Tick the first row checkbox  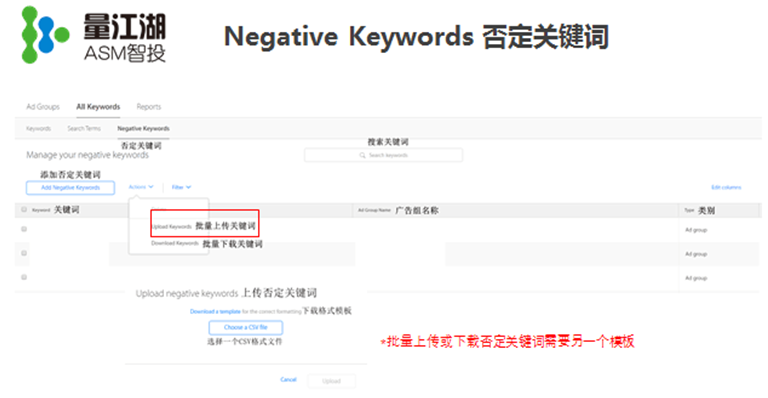click(x=24, y=229)
